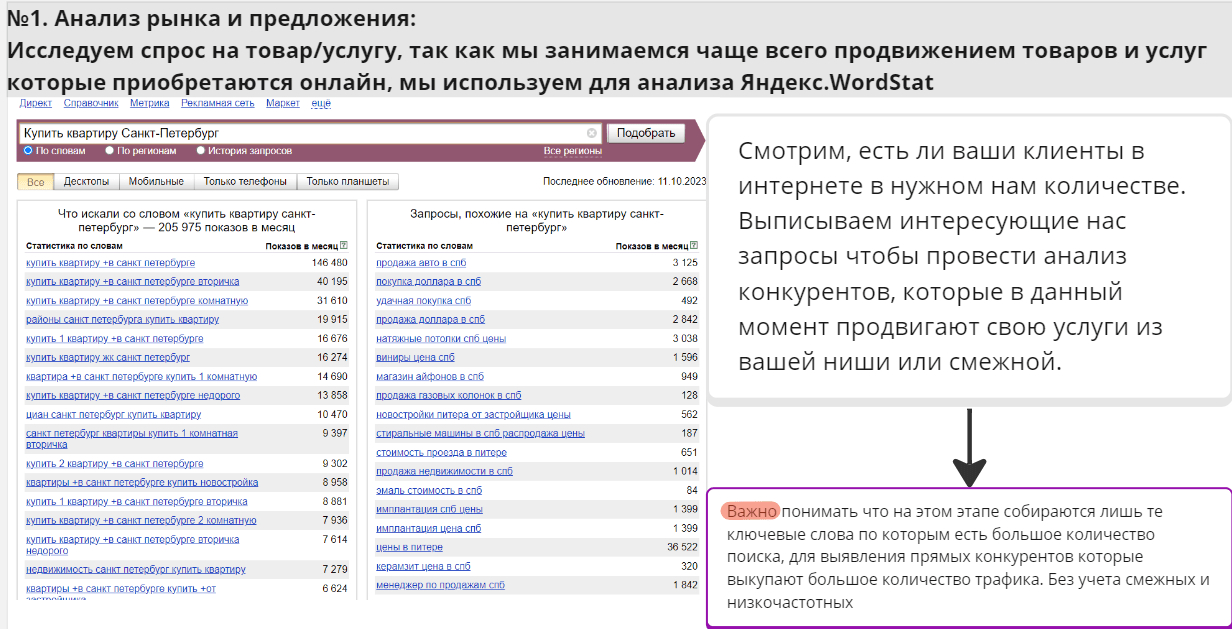
Task: Open the 'Рекламная сеть' top link
Action: (218, 103)
